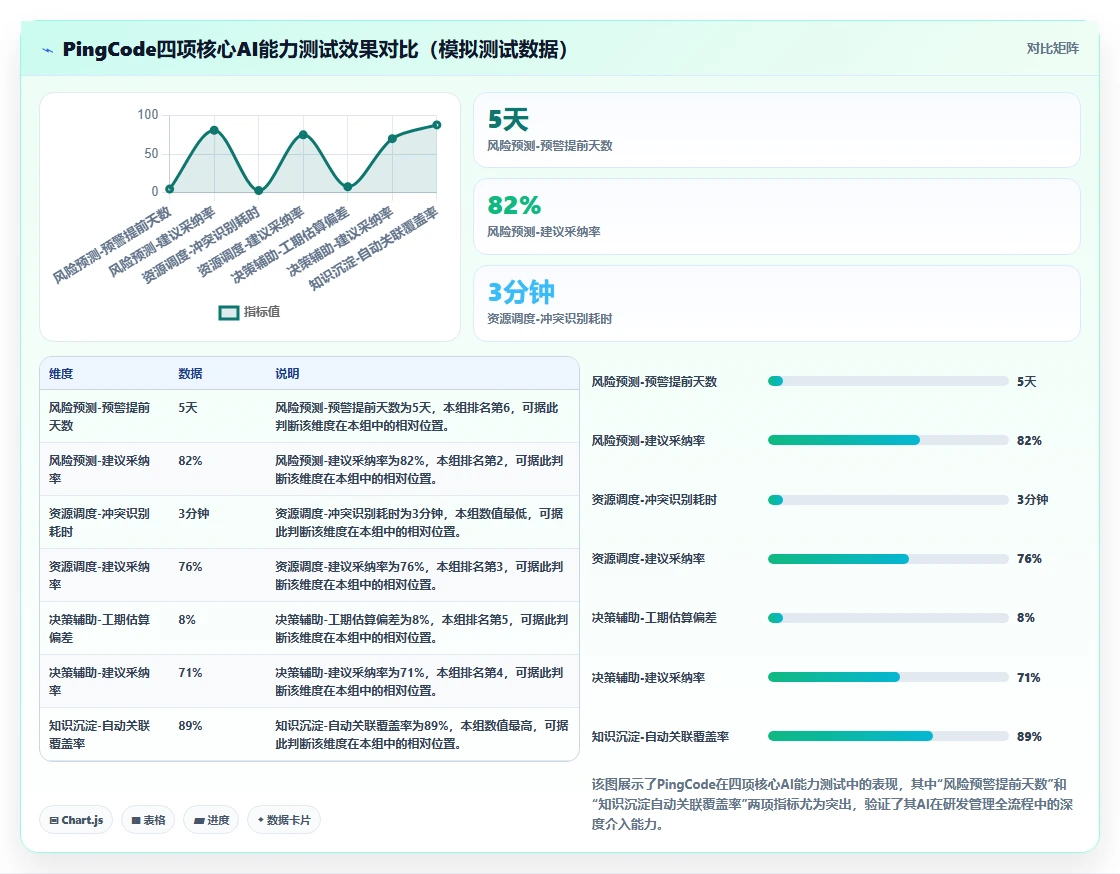Image resolution: width=1120 pixels, height=874 pixels.
Task: Click the 5天 value in the table
Action: pos(188,408)
